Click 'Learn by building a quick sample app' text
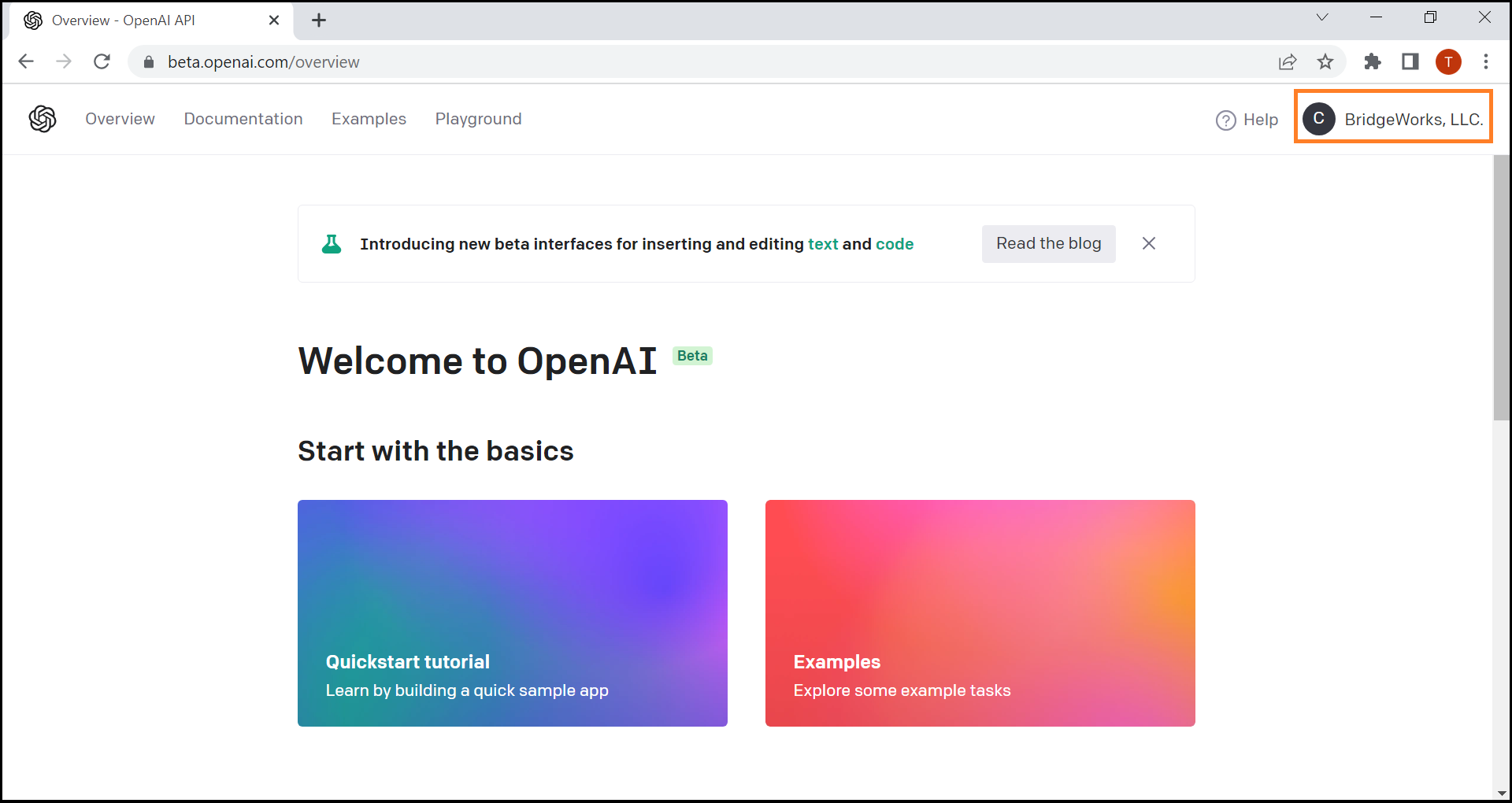 coord(467,690)
